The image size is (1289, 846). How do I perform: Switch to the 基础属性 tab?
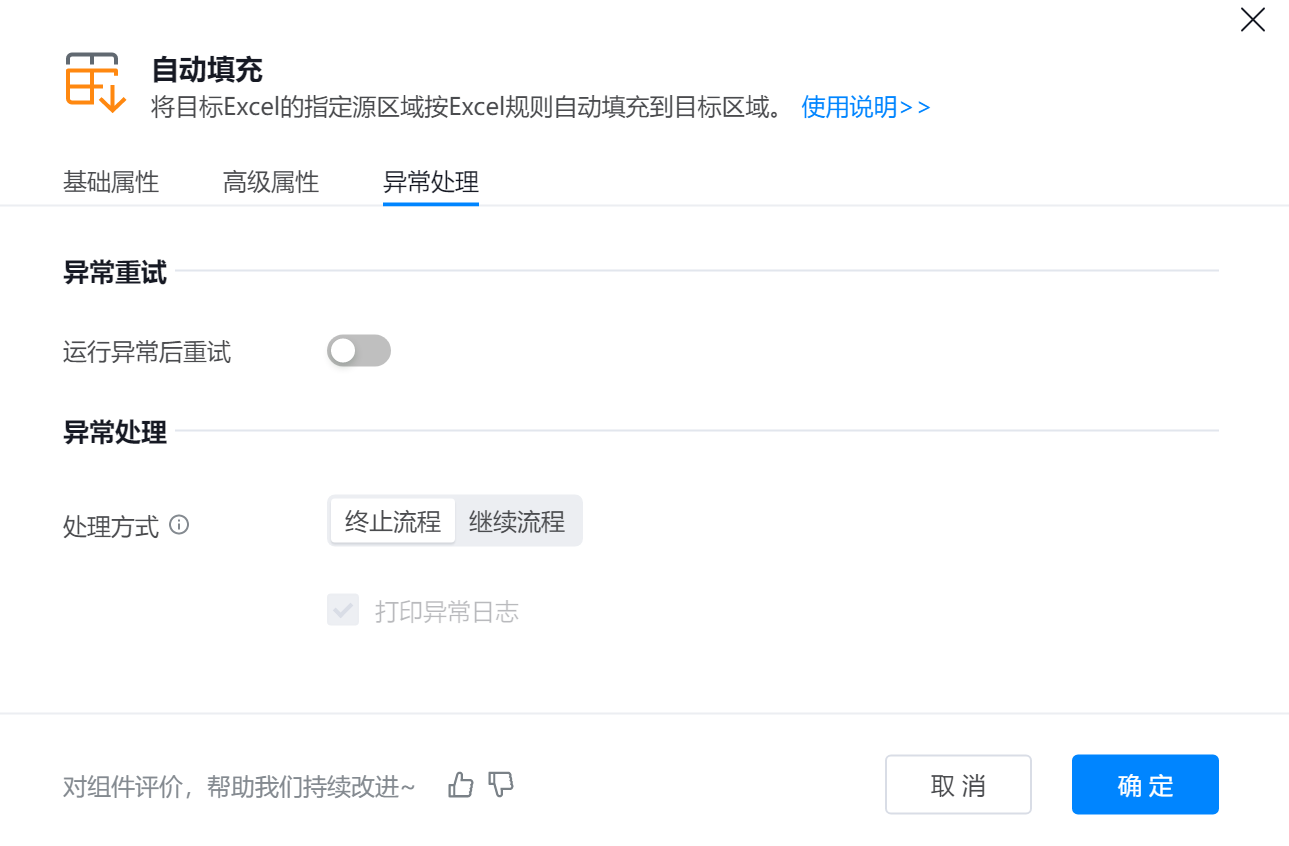pyautogui.click(x=111, y=182)
